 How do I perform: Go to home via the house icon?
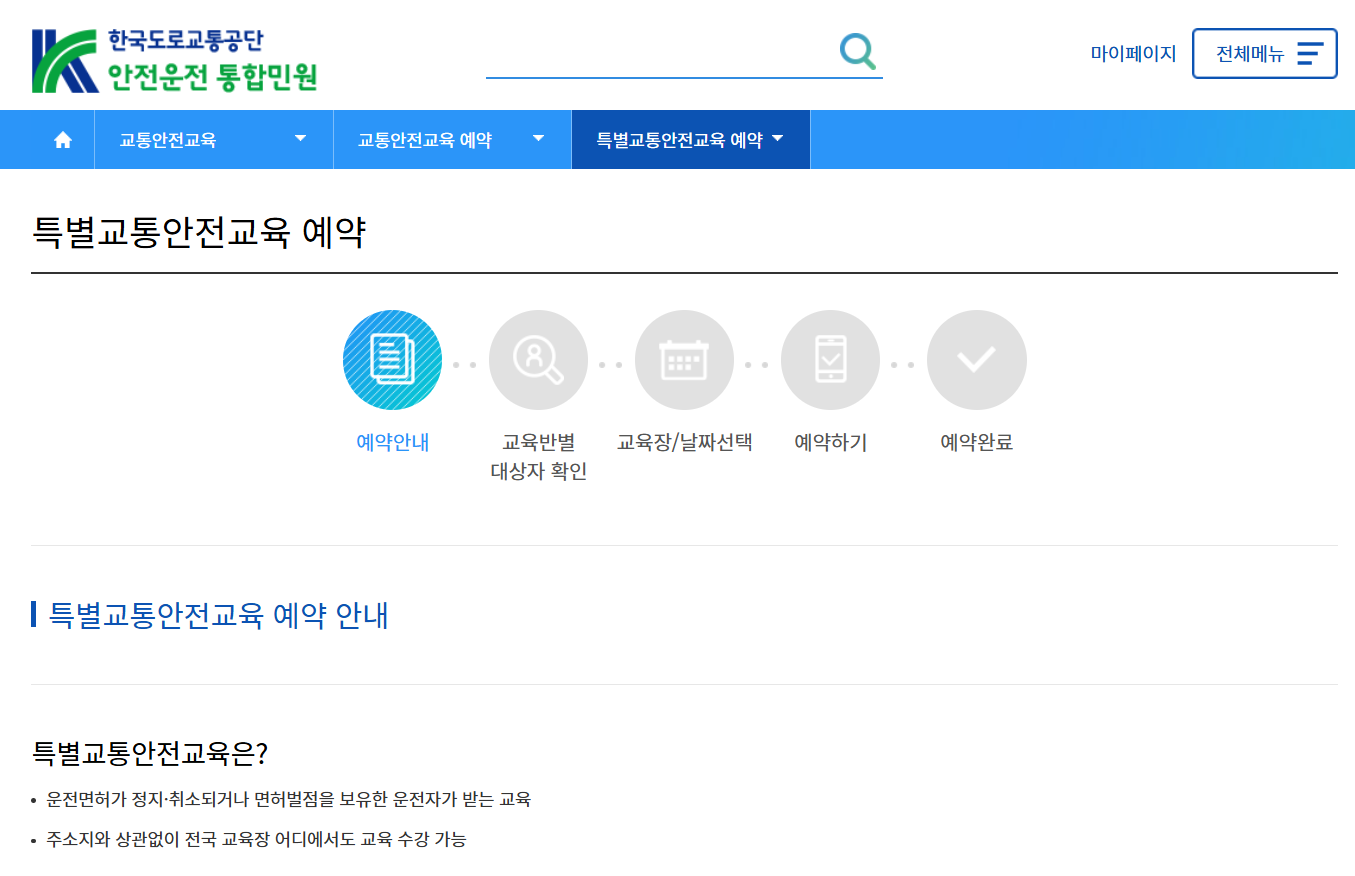tap(63, 140)
